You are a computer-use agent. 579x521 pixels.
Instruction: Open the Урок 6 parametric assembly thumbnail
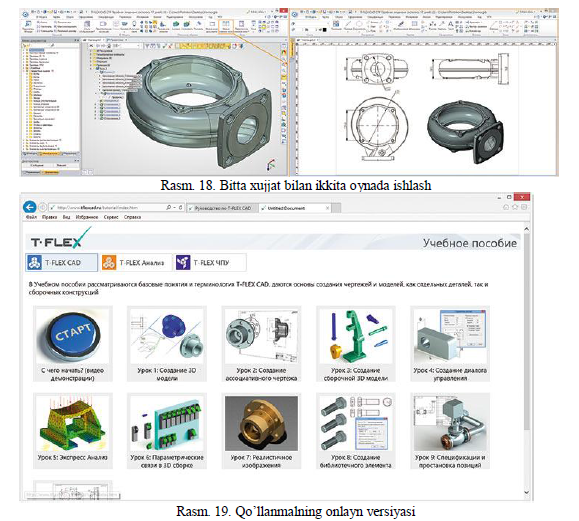point(167,423)
